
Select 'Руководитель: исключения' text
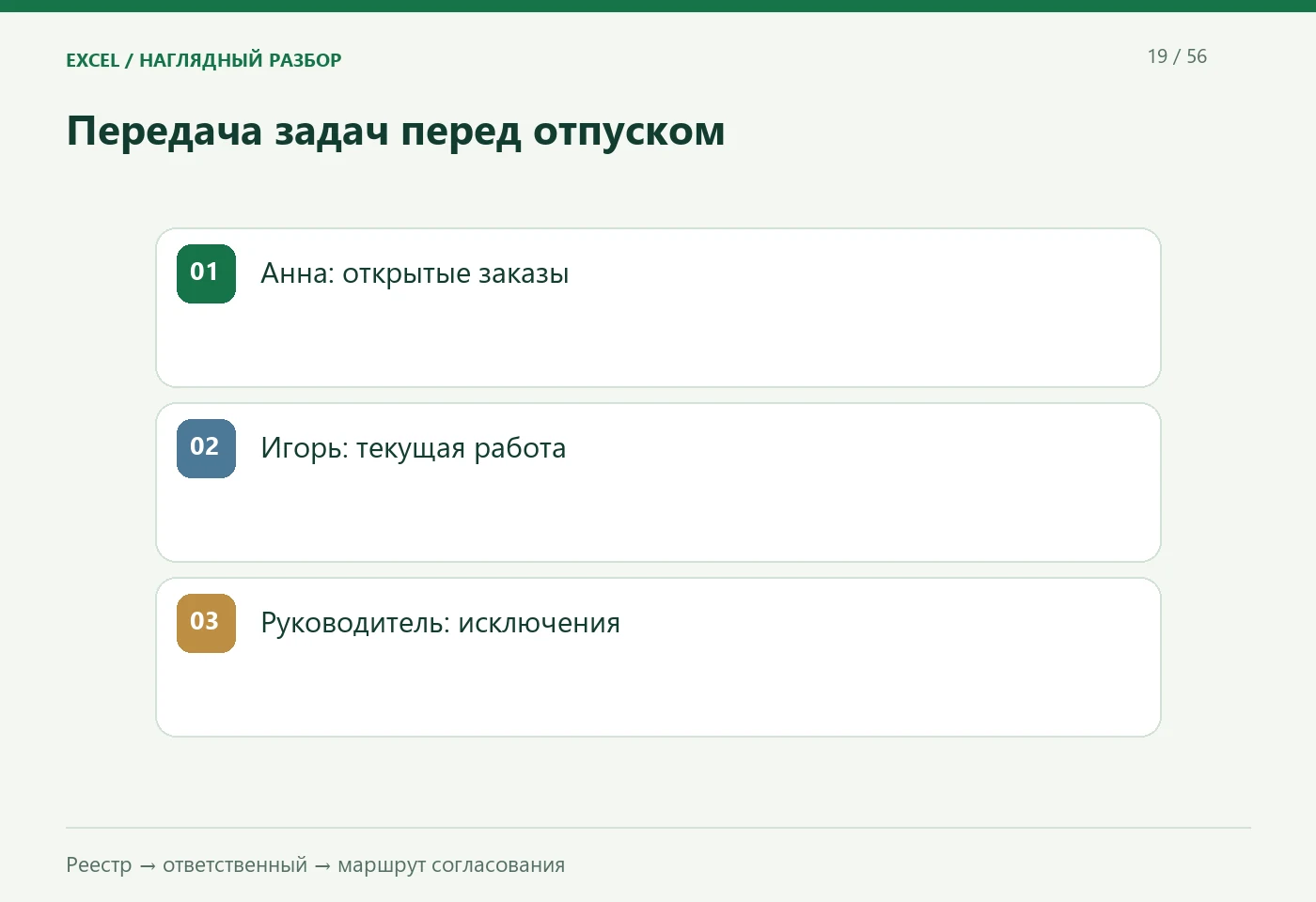pos(441,623)
